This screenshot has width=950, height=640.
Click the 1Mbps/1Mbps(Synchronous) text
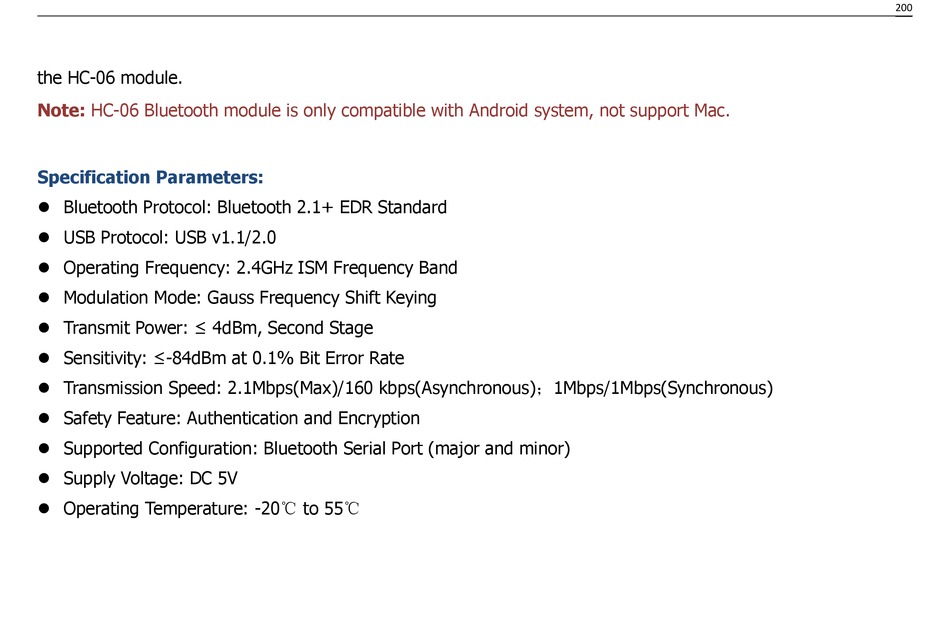click(663, 388)
